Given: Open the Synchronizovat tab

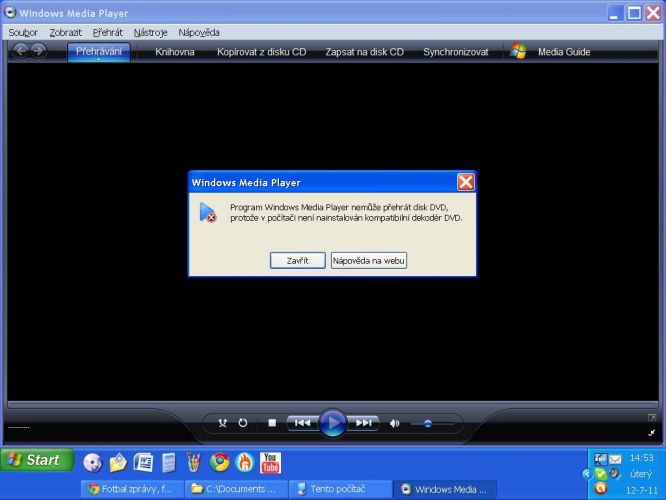Looking at the screenshot, I should tap(456, 52).
